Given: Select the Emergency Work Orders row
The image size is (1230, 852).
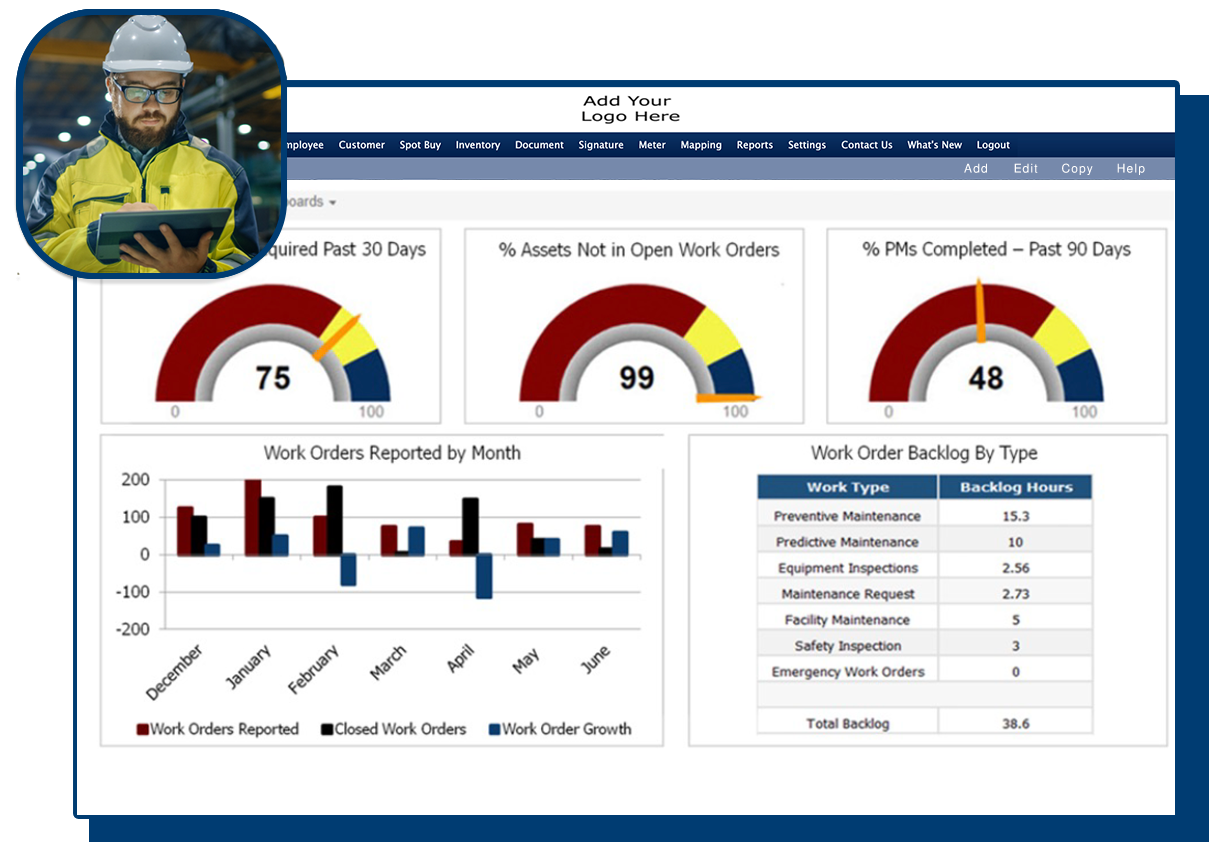Looking at the screenshot, I should click(x=925, y=672).
